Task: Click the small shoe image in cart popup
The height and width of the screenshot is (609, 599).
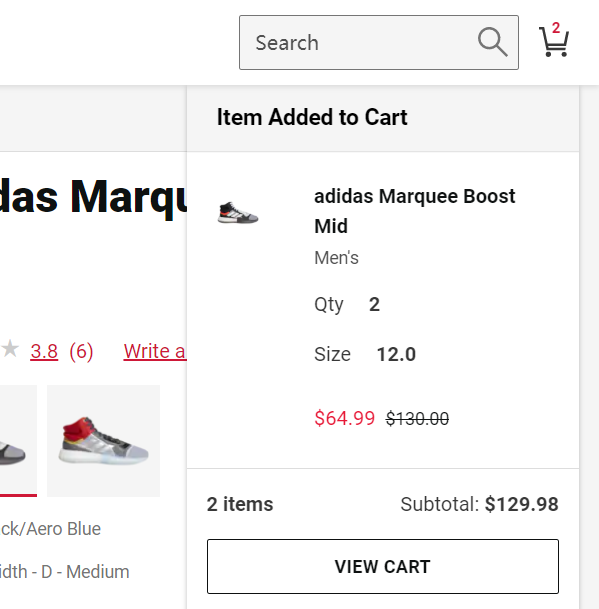Action: click(238, 212)
